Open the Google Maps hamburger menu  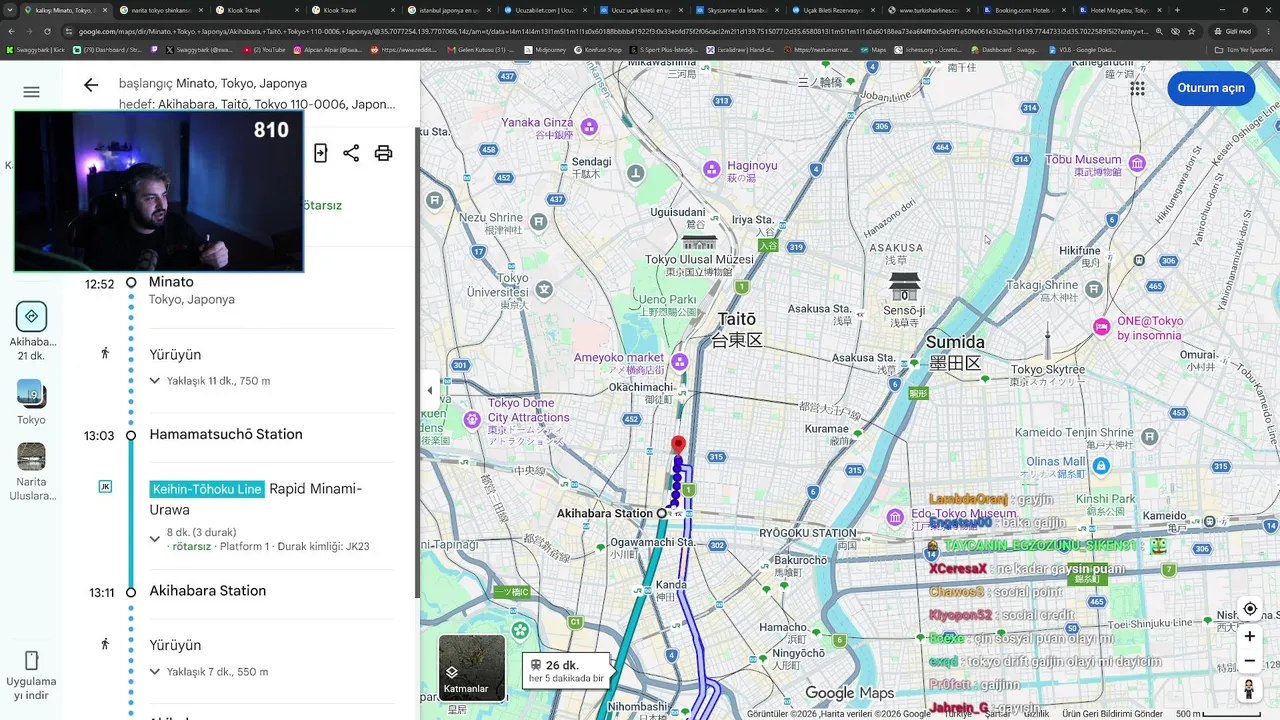point(31,92)
